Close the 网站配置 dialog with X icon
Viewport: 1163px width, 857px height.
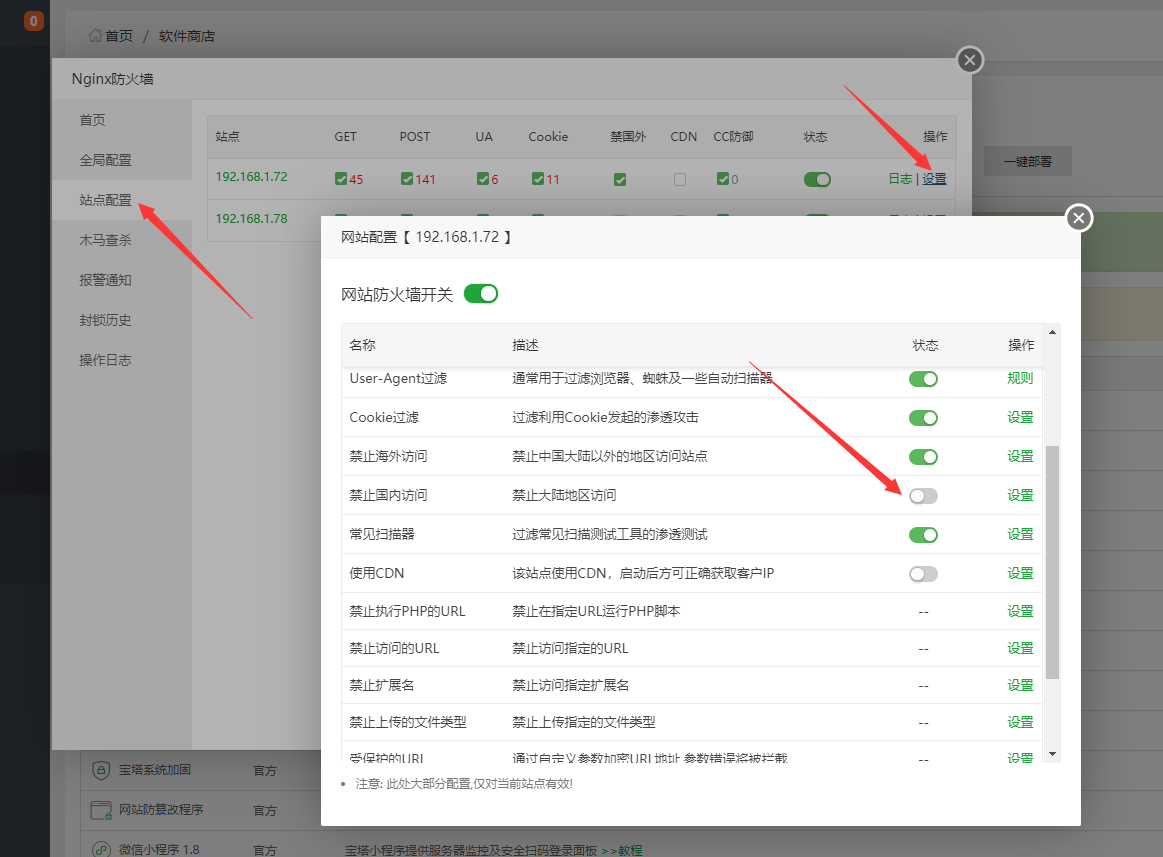tap(1078, 218)
